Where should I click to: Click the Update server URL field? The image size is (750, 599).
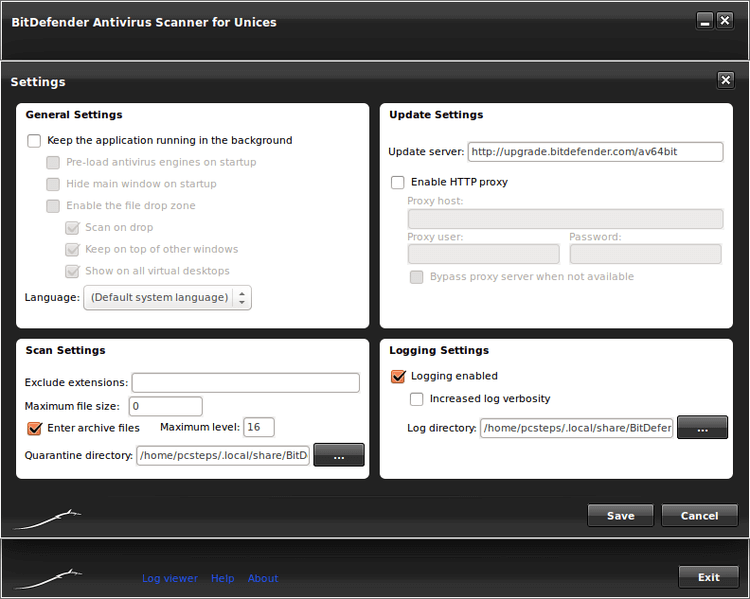pyautogui.click(x=596, y=152)
